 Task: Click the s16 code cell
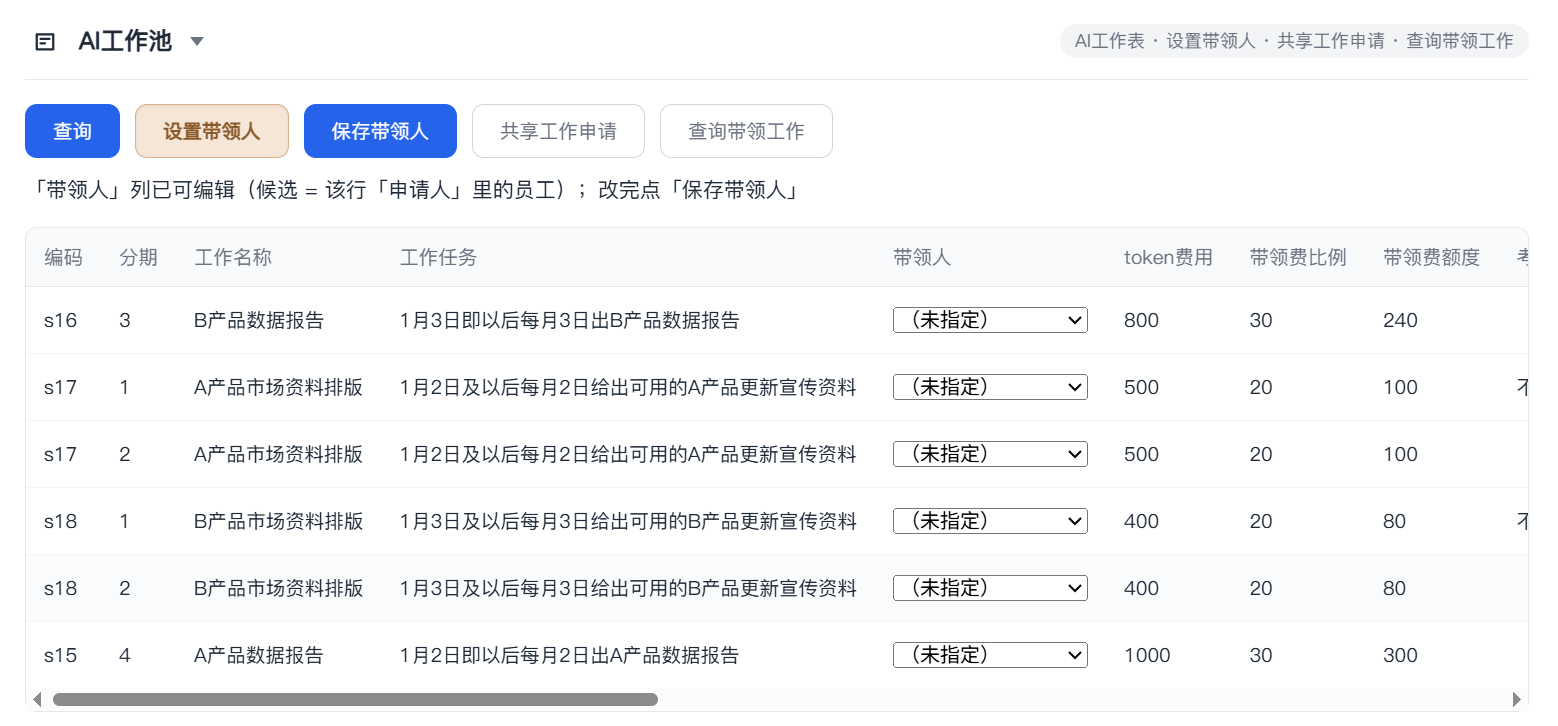coord(60,320)
